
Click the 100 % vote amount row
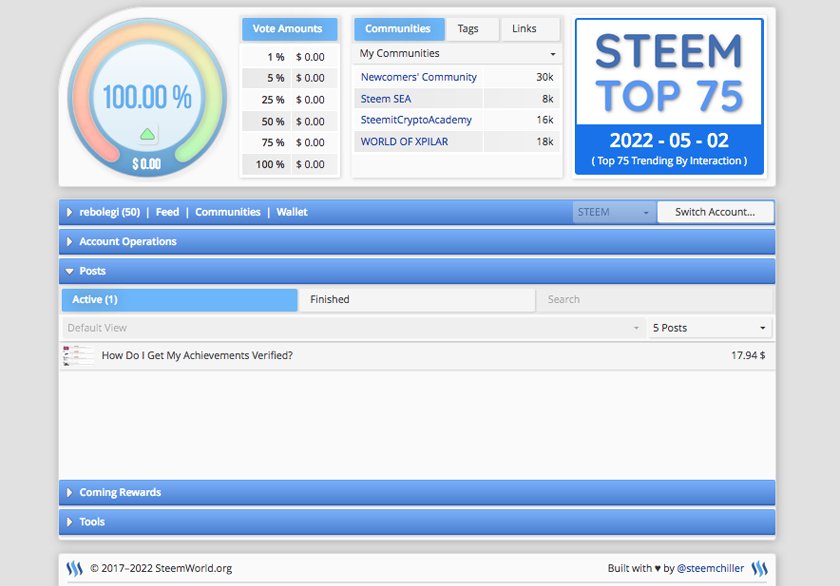coord(289,164)
